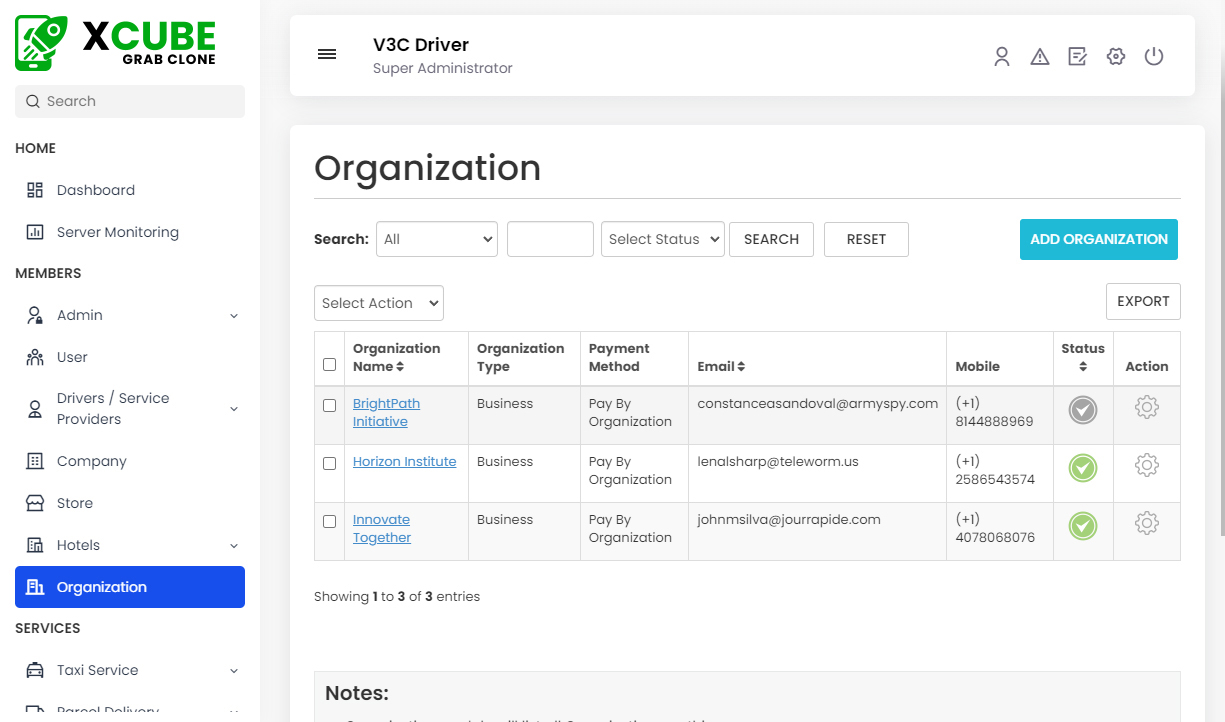Open the Horizon Institute organization link
1225x722 pixels.
(405, 461)
